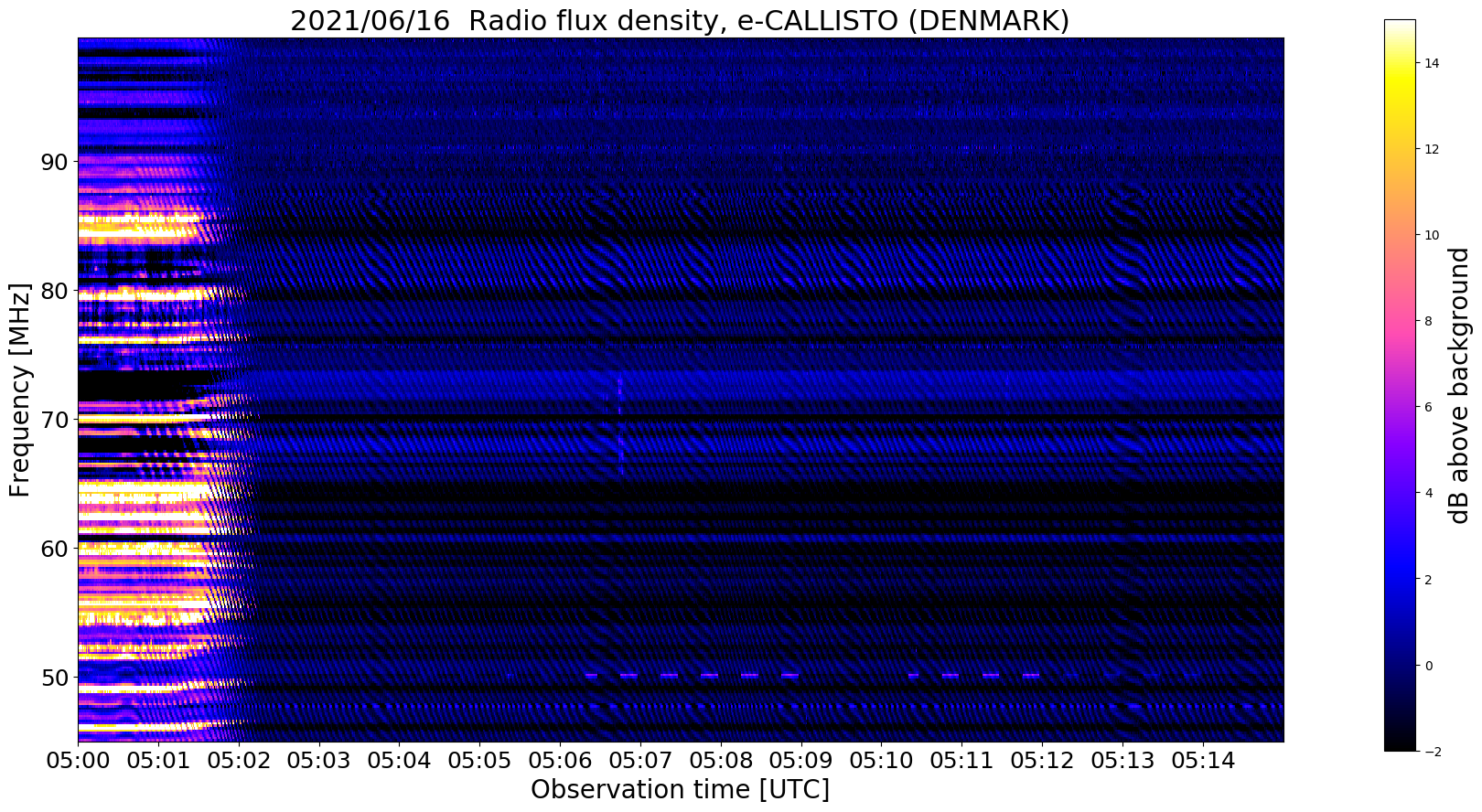Click the 05:08 time tick label
Screen dimensions: 1482x812
(721, 760)
